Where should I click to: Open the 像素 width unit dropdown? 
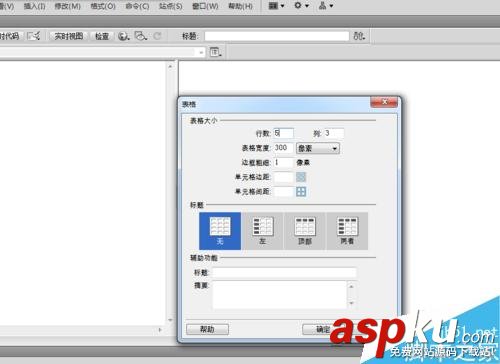point(318,148)
